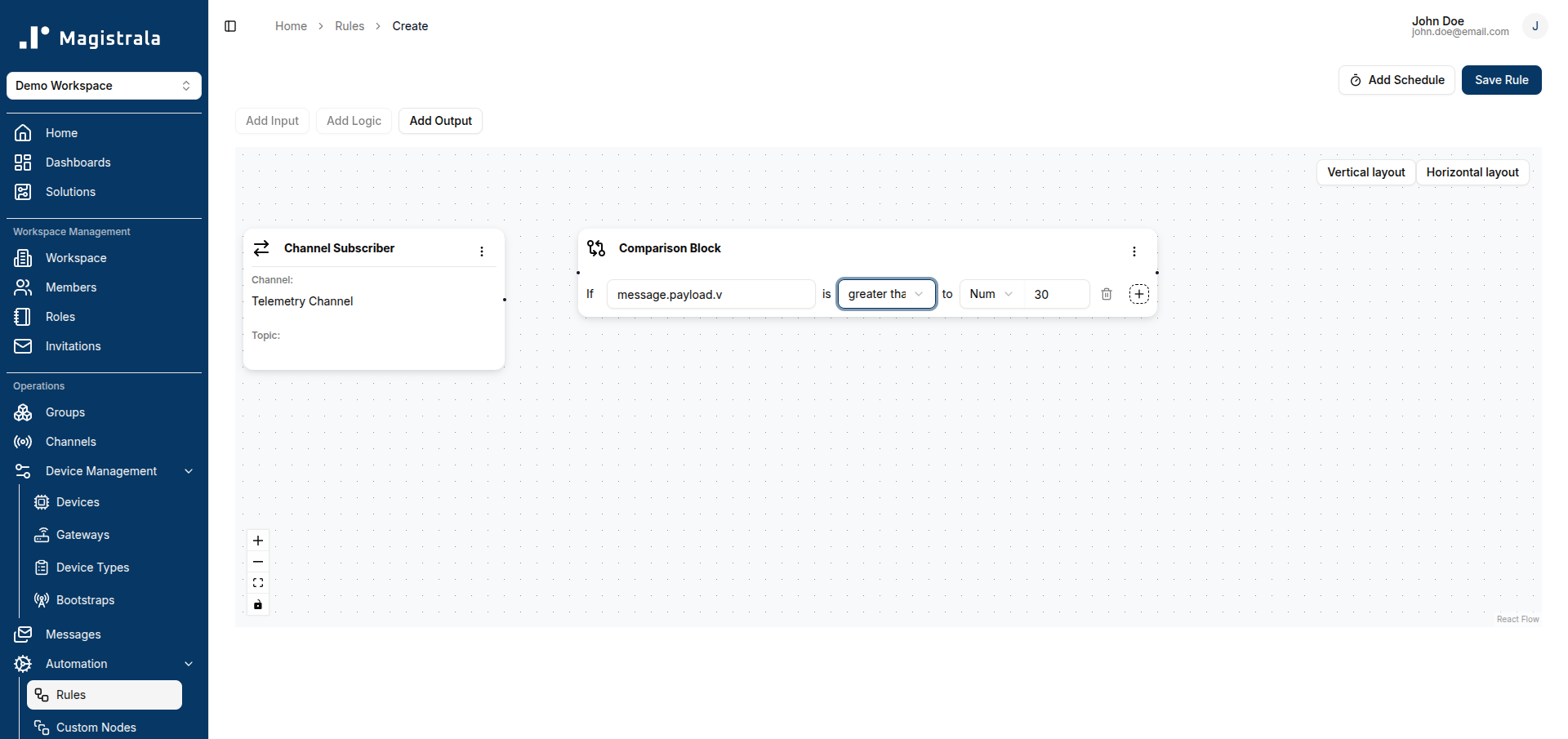
Task: Edit the message.payload.v input field
Action: (711, 294)
